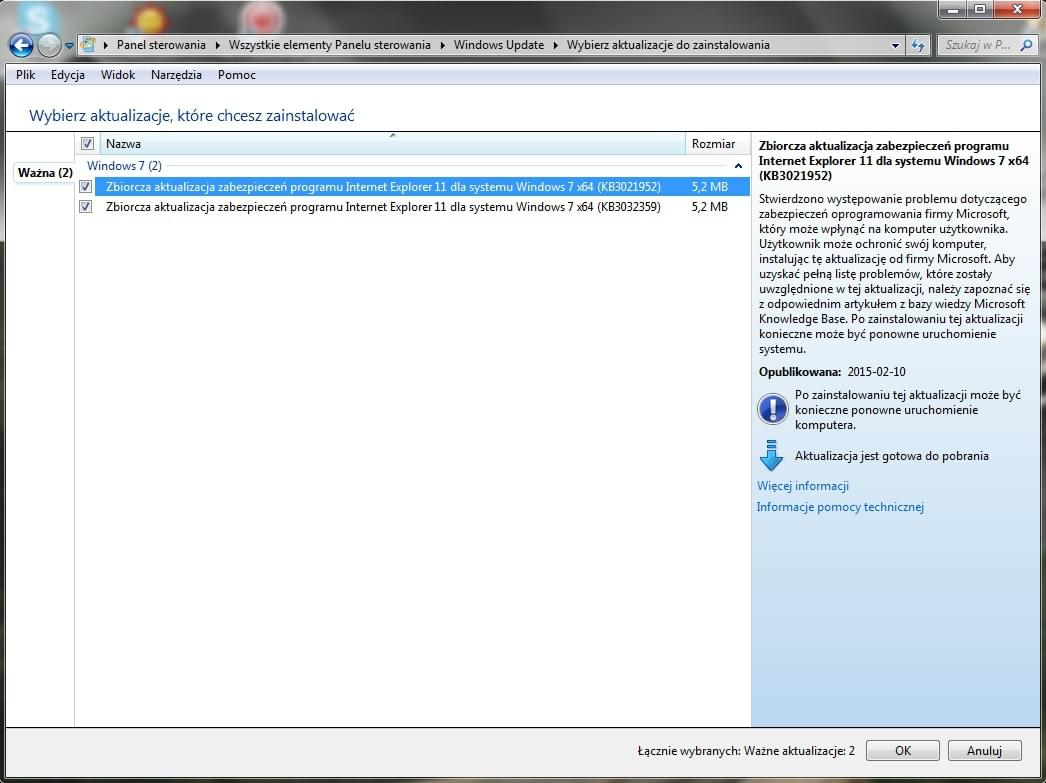Open the Pomoc menu
The height and width of the screenshot is (783, 1046).
click(x=236, y=75)
